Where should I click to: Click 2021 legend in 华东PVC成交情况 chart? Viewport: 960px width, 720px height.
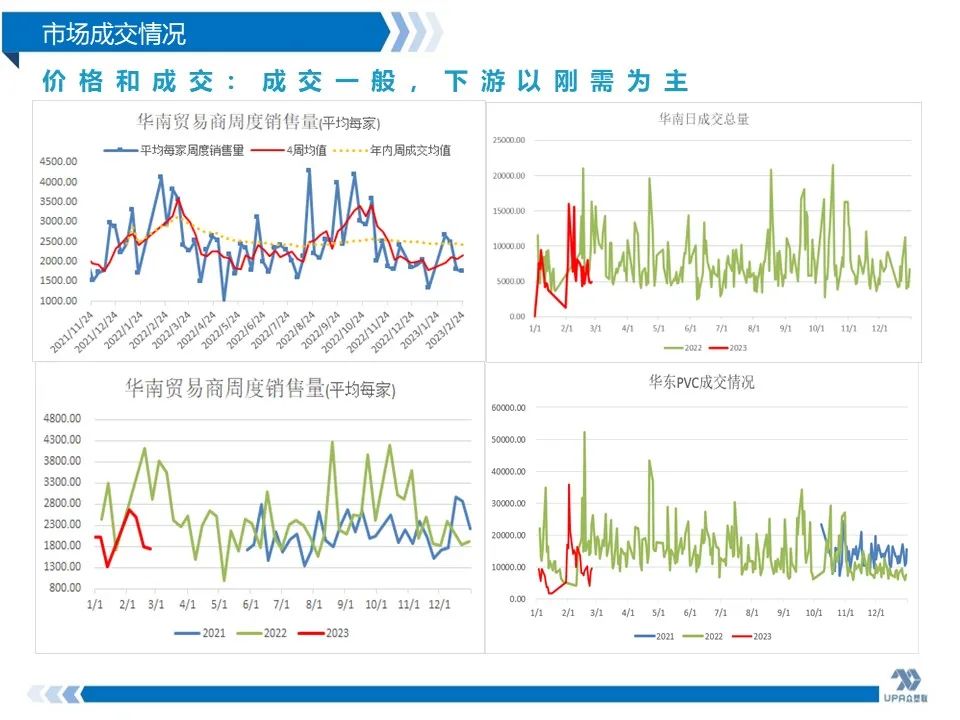coord(654,637)
